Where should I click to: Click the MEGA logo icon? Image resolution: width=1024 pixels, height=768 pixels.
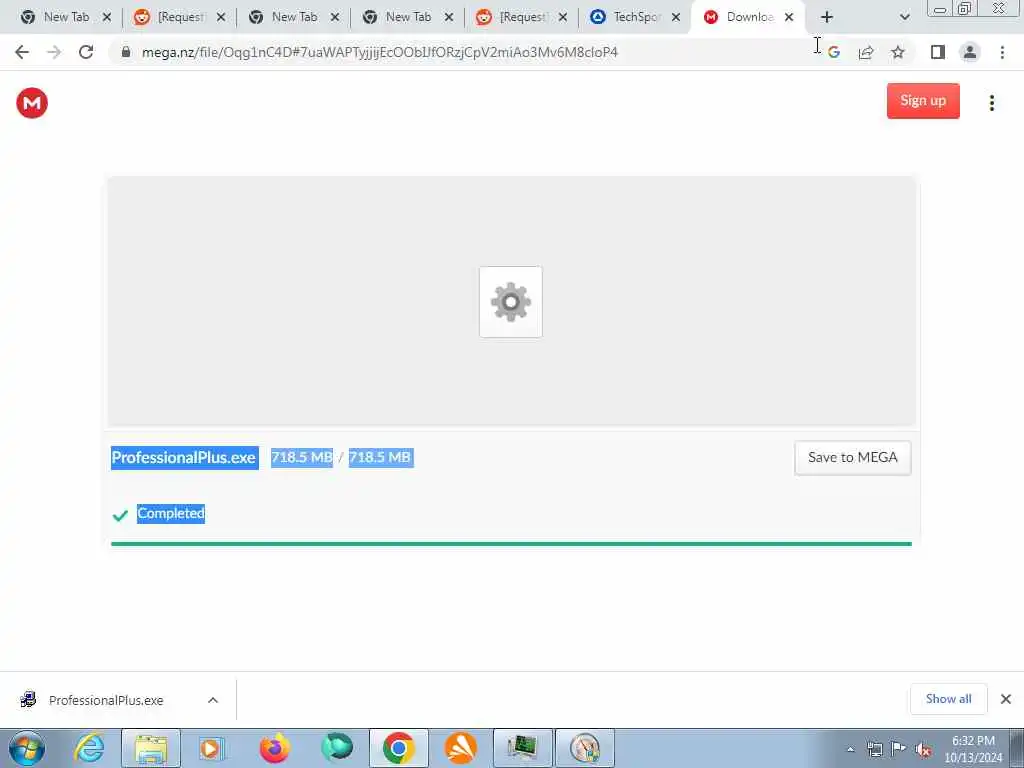(x=32, y=103)
